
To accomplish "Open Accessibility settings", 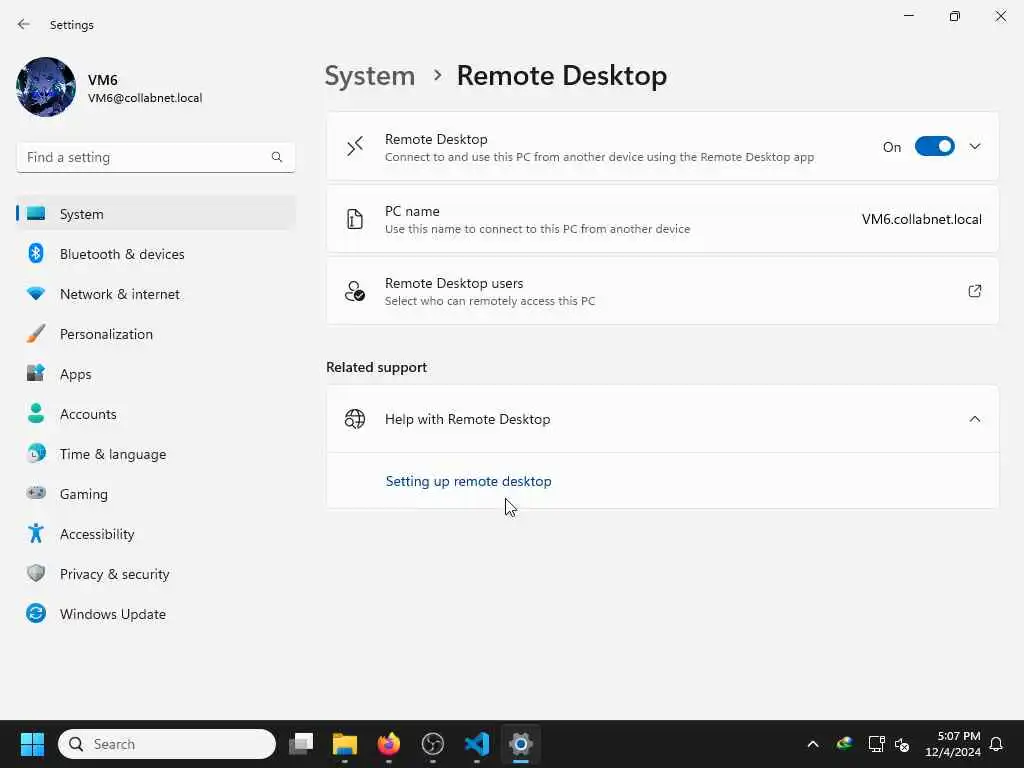I will [x=155, y=534].
